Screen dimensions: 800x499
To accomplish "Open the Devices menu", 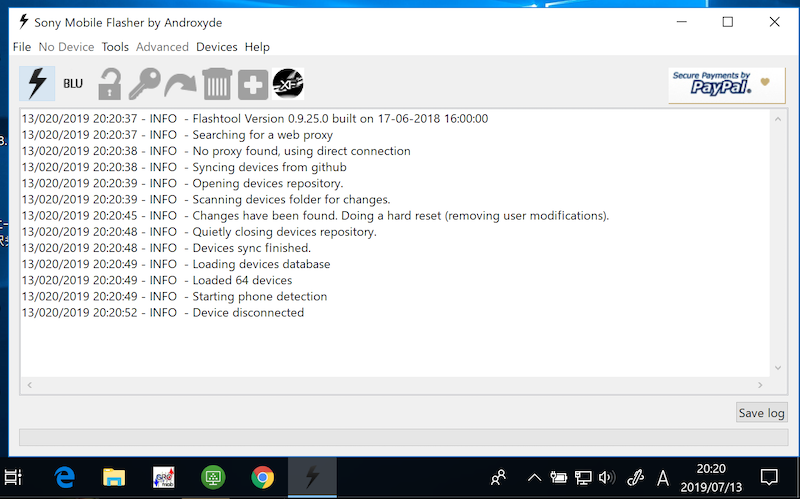I will (216, 47).
